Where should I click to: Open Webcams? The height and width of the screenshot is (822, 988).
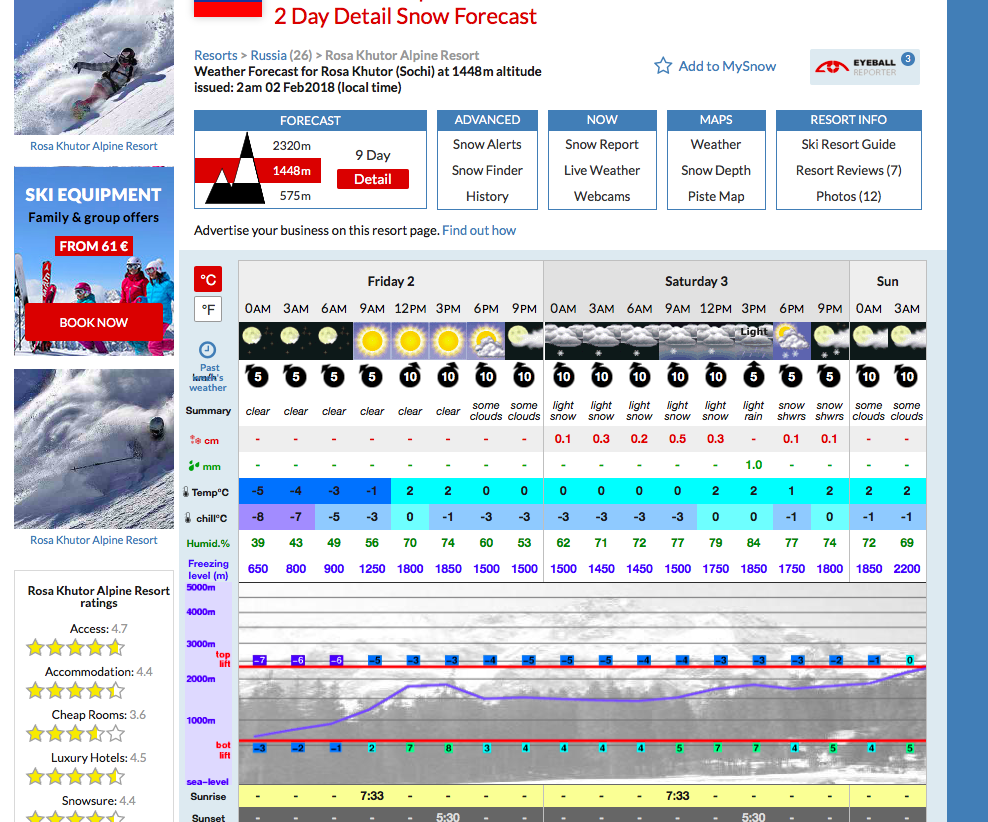602,196
